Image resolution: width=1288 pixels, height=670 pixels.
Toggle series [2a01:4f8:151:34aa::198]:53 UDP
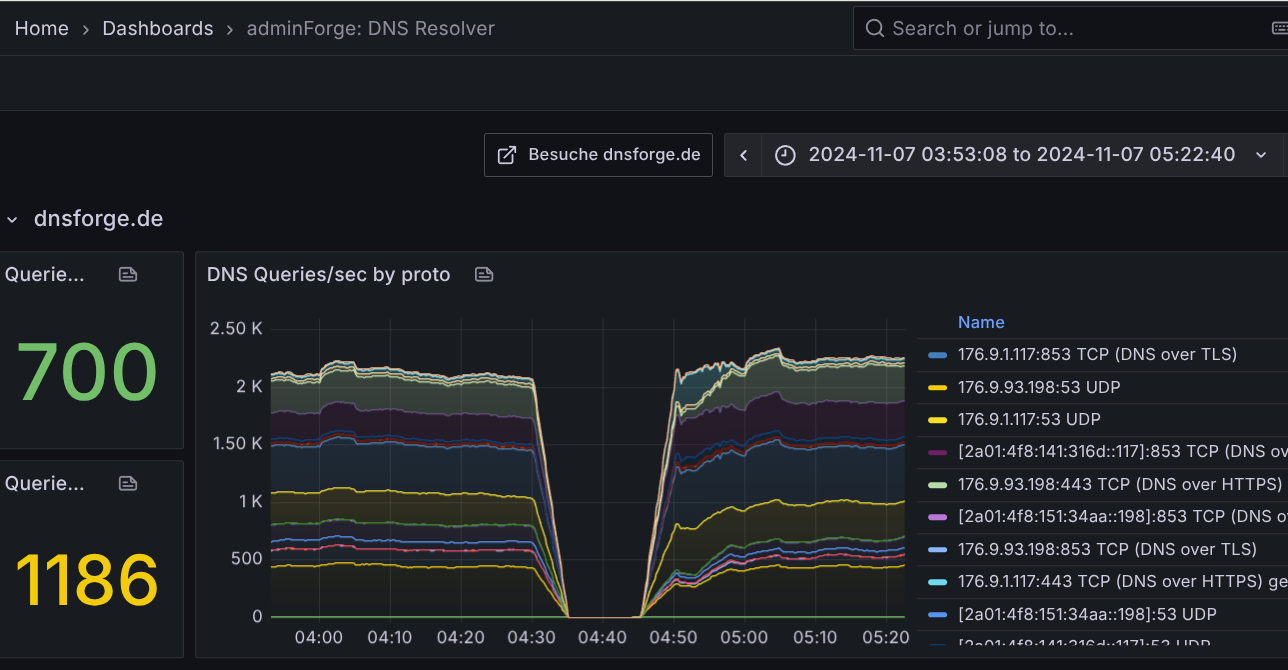1087,614
